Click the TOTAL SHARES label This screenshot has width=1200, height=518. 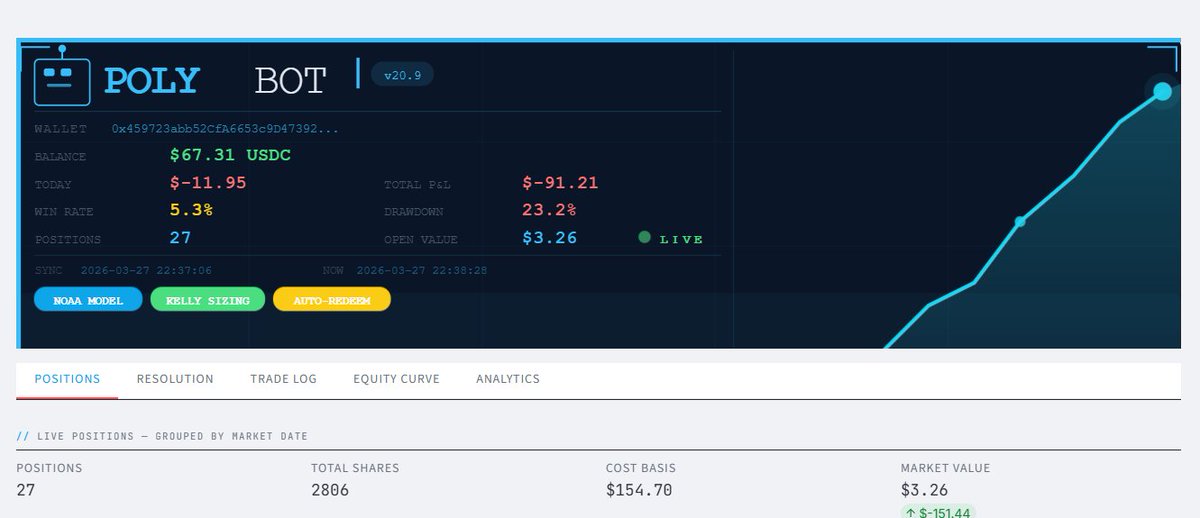coord(355,468)
